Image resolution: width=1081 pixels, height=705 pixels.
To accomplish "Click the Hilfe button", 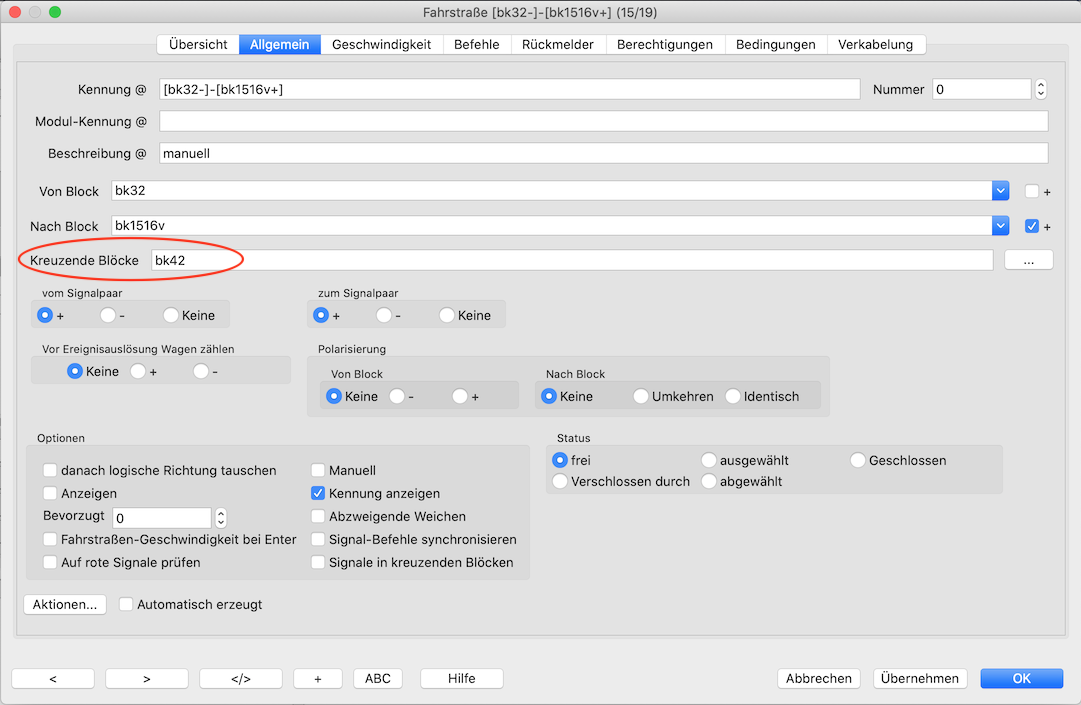I will [x=461, y=678].
